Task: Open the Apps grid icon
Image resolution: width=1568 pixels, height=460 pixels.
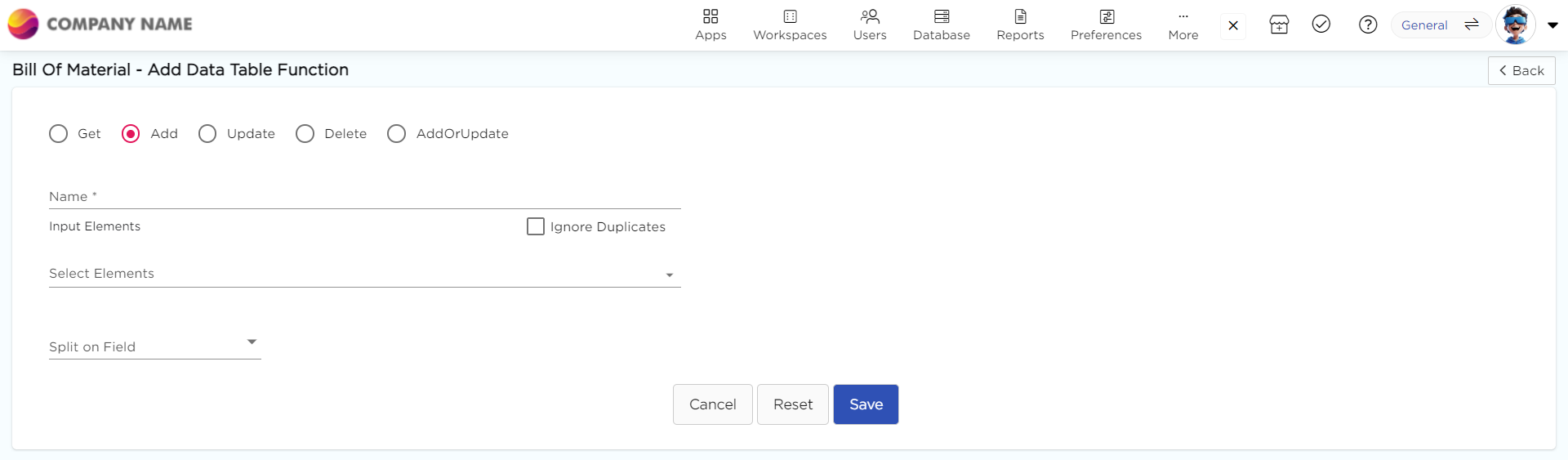Action: [x=710, y=17]
